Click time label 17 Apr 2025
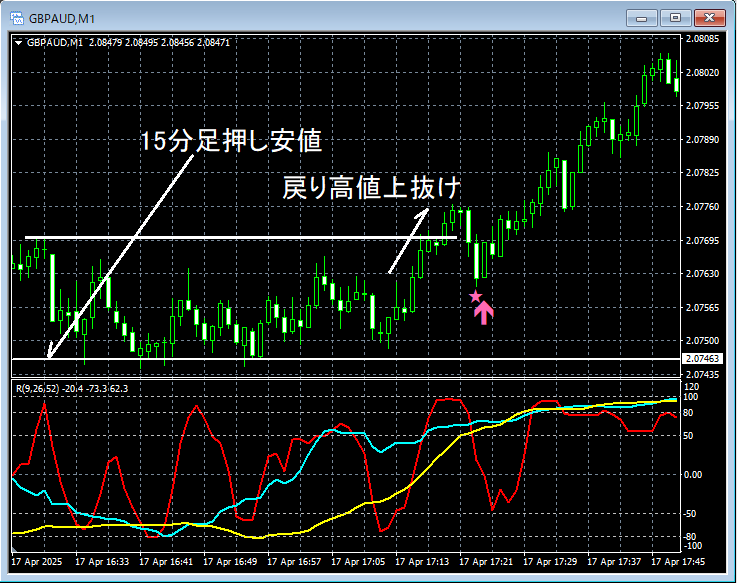 (x=37, y=562)
